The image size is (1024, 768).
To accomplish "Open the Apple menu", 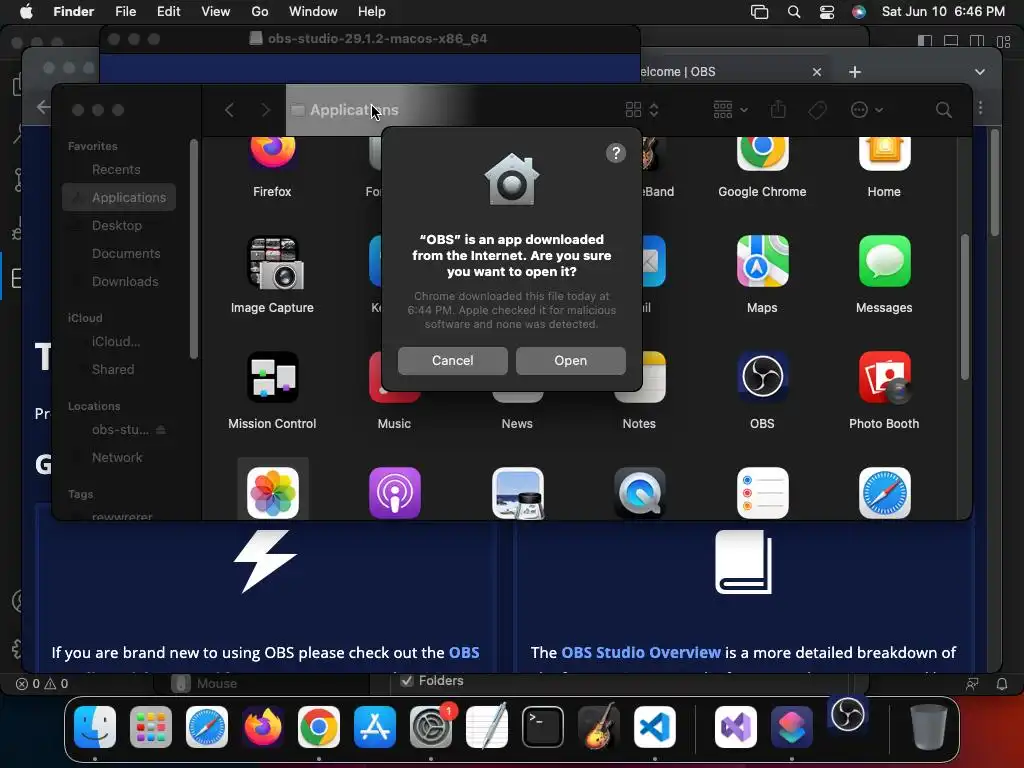I will point(25,12).
